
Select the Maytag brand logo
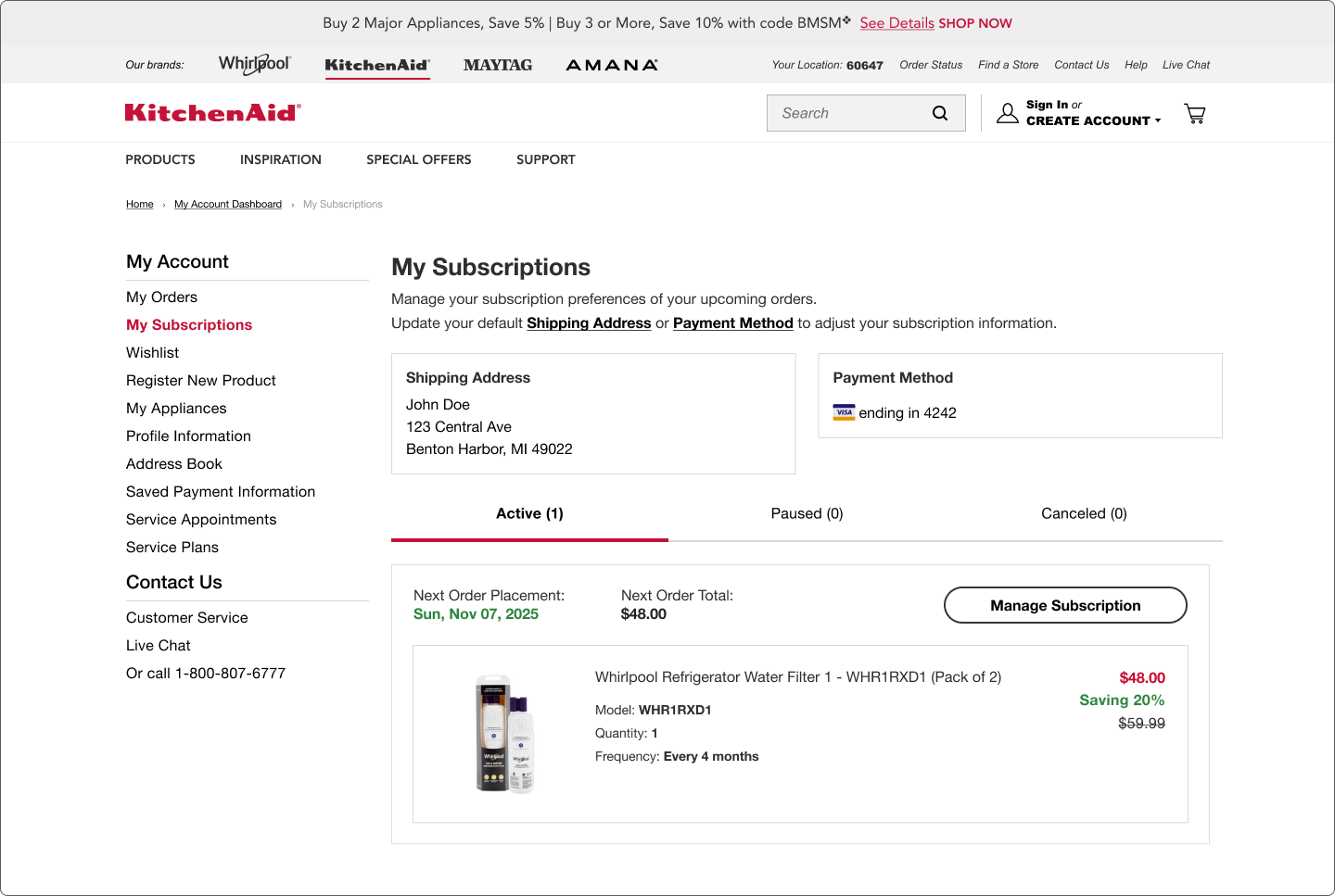(x=498, y=65)
